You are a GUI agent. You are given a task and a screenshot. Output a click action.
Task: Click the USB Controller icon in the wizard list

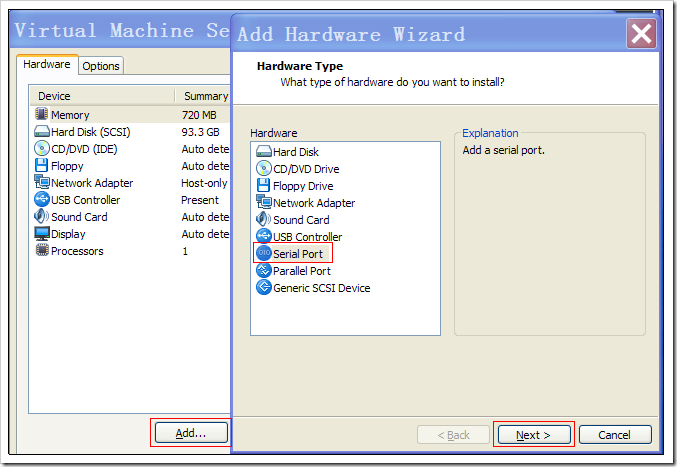[264, 236]
